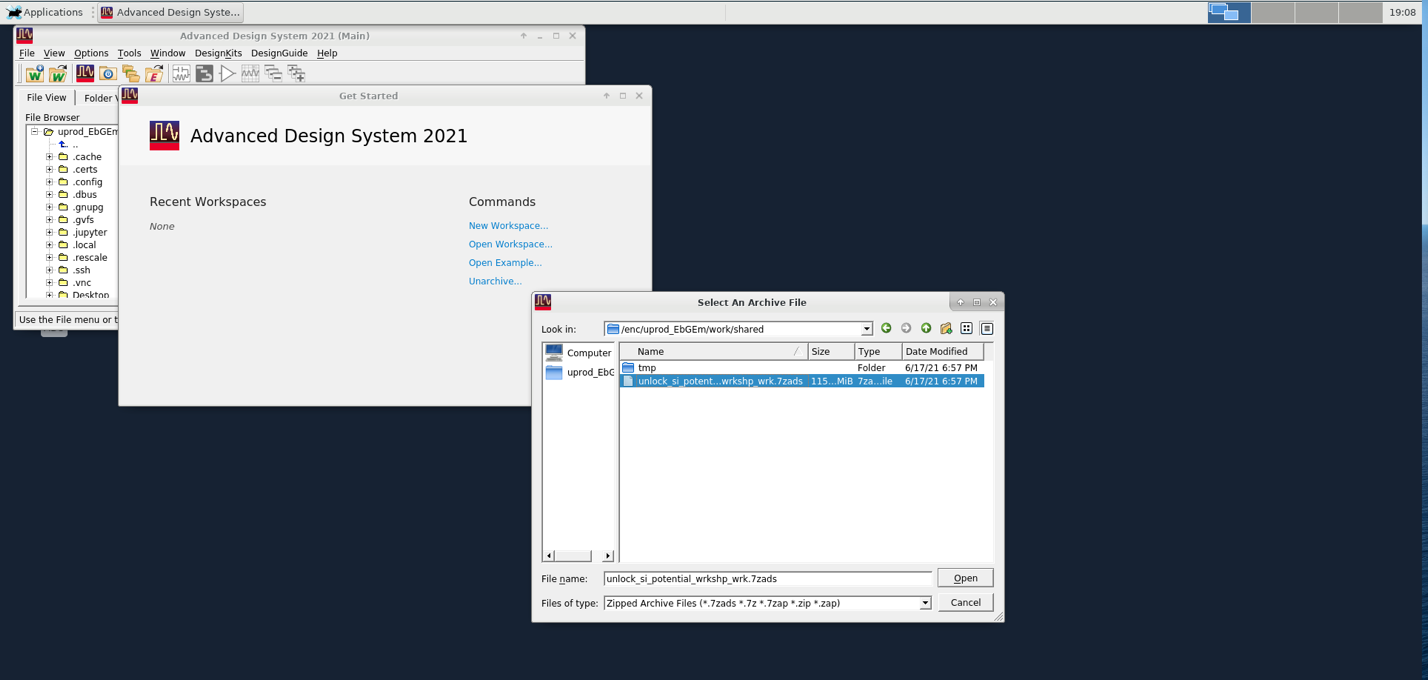Open the Files of type dropdown

coord(925,603)
